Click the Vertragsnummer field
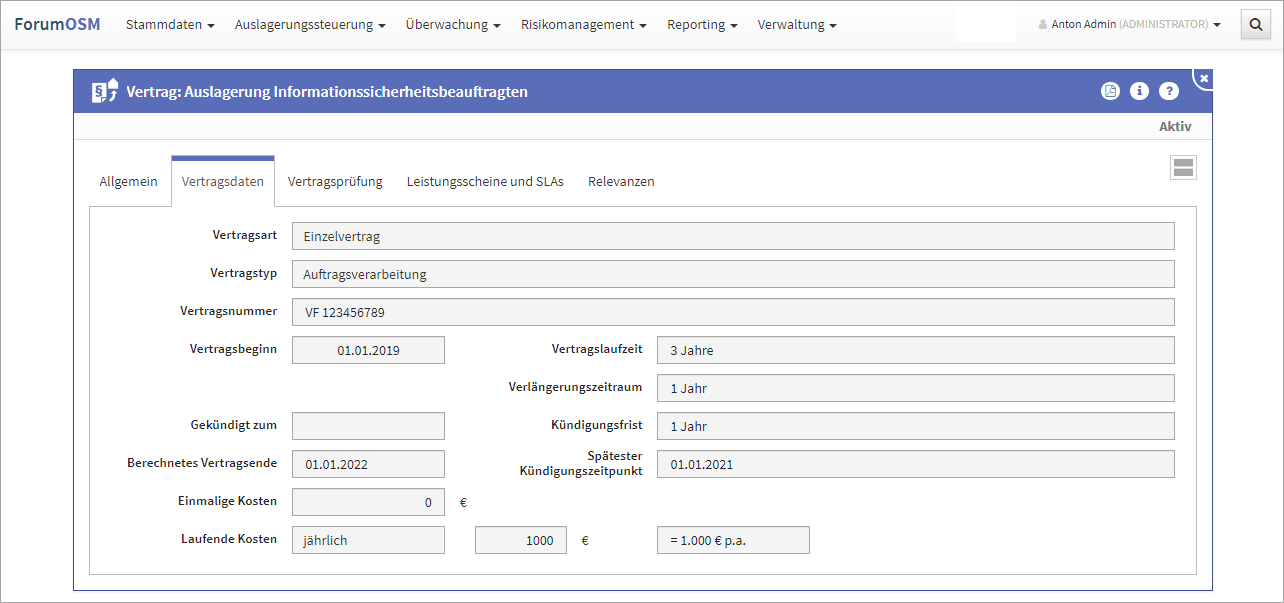Image resolution: width=1284 pixels, height=603 pixels. tap(732, 312)
